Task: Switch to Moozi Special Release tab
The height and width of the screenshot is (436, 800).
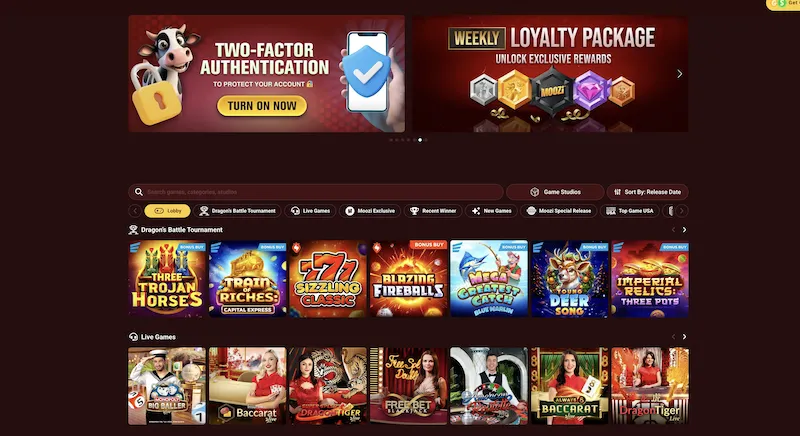Action: click(x=559, y=211)
